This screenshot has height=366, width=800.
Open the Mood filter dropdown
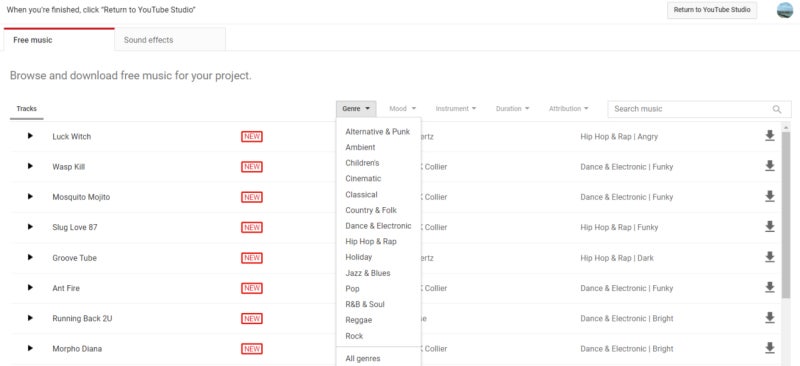tap(403, 109)
